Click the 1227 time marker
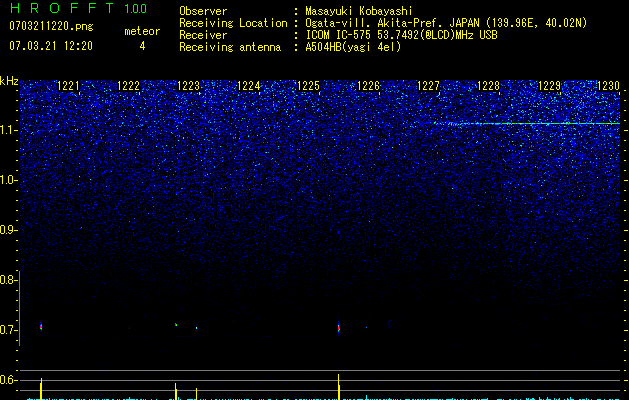 click(428, 85)
